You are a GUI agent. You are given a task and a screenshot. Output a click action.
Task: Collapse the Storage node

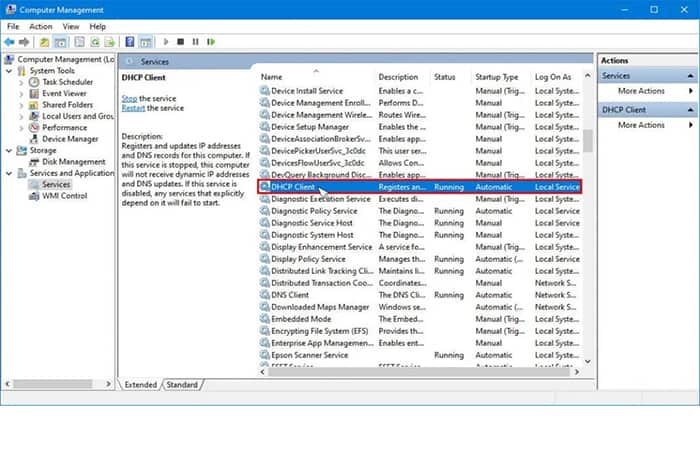pos(9,150)
